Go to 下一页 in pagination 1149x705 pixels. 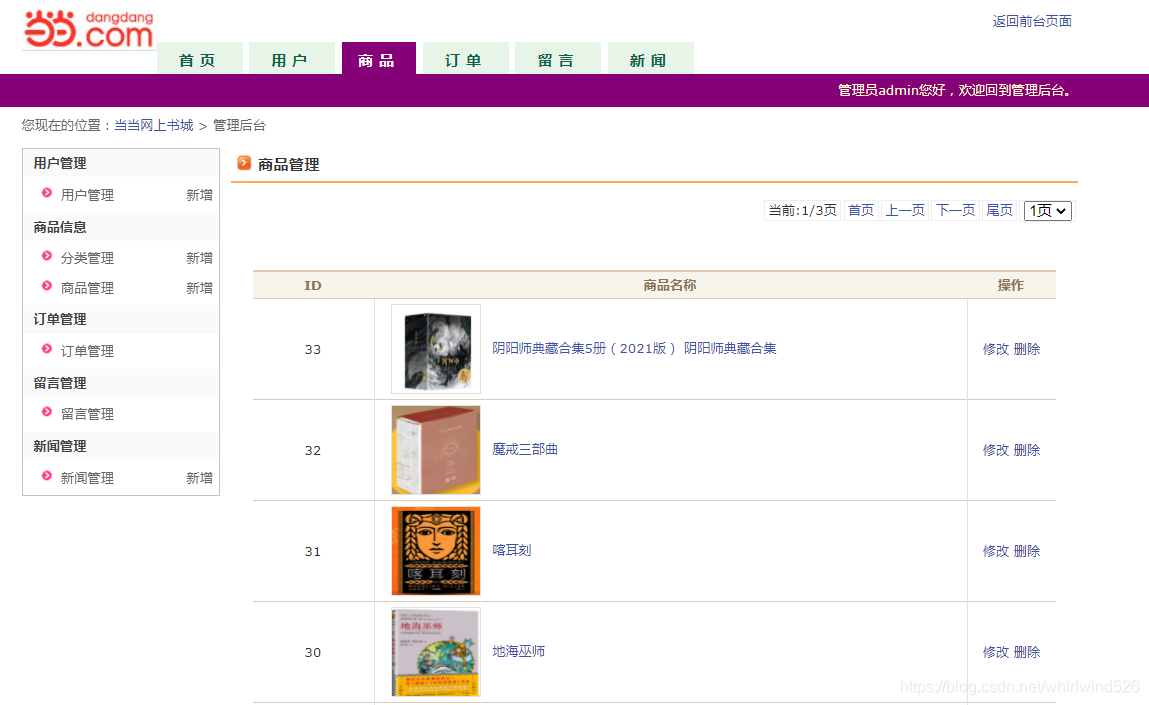pos(956,210)
